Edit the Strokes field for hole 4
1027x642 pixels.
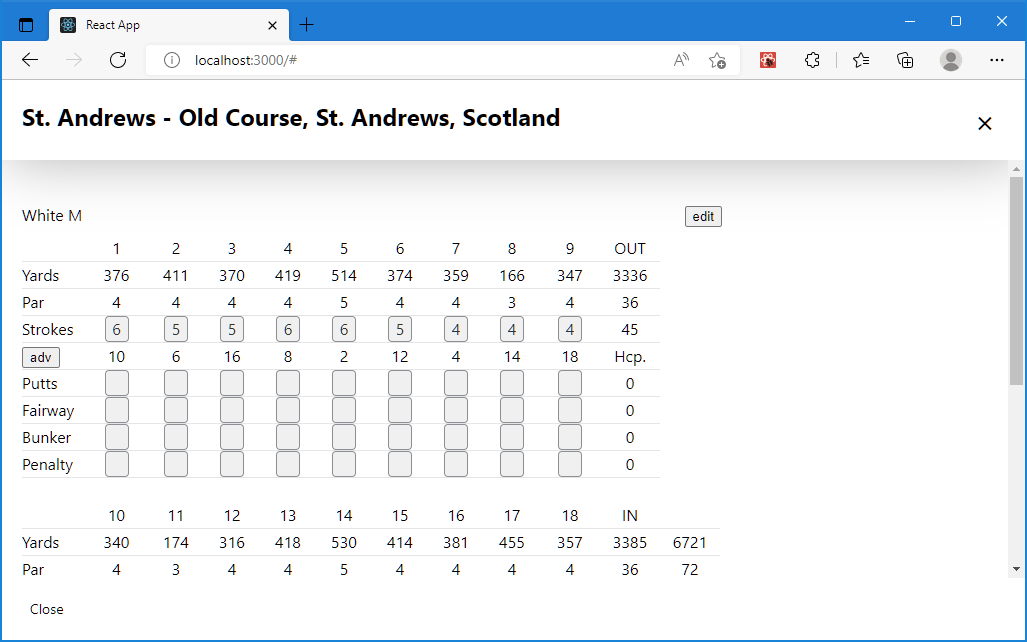click(x=288, y=330)
